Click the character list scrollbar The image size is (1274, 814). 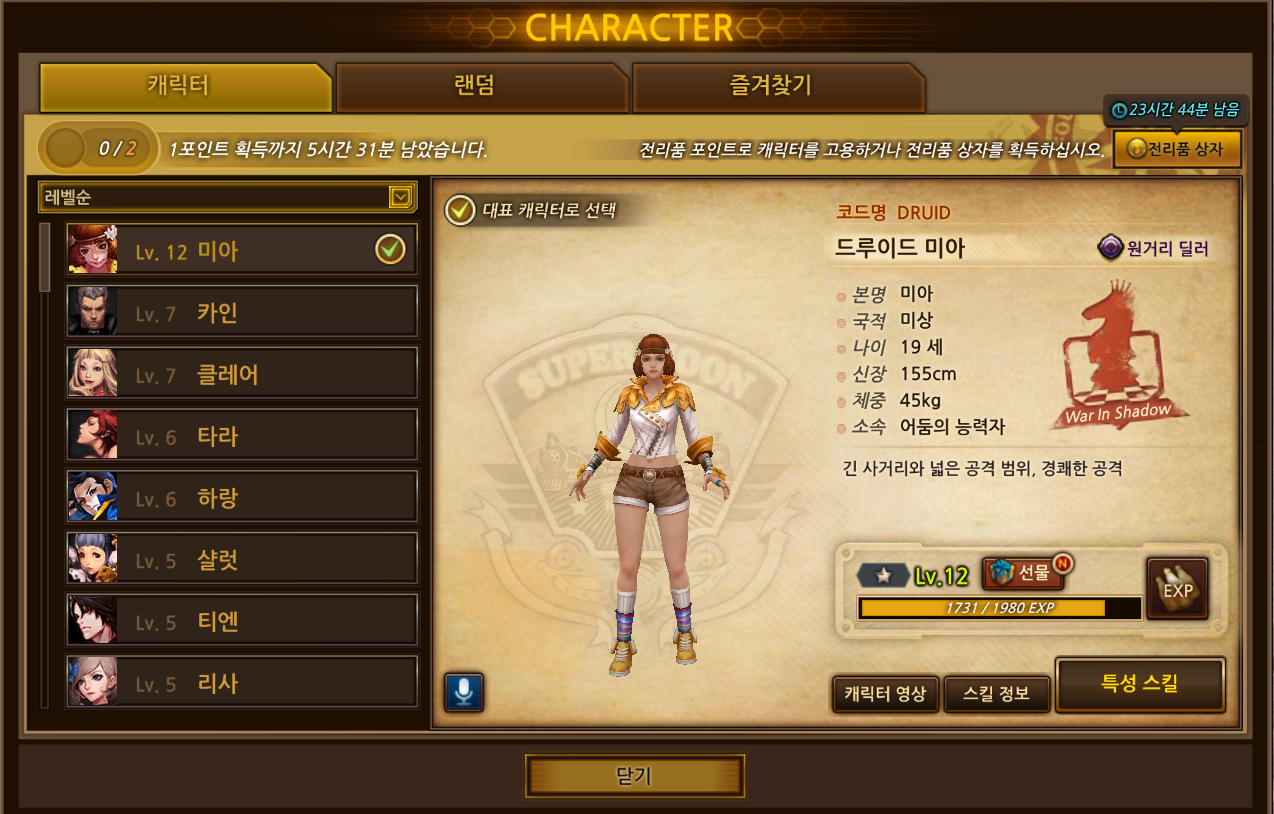(x=45, y=257)
